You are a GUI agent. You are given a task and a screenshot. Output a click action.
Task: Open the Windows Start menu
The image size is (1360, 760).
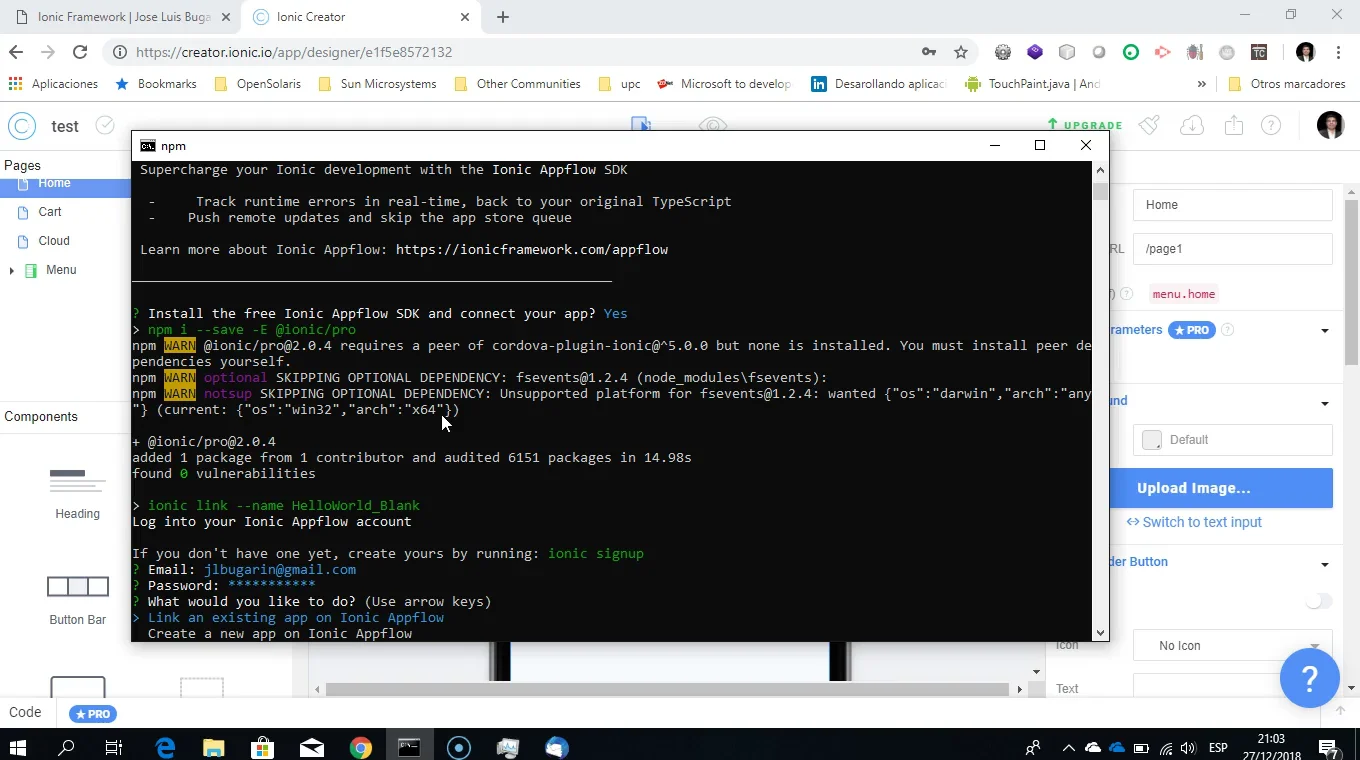click(x=18, y=747)
